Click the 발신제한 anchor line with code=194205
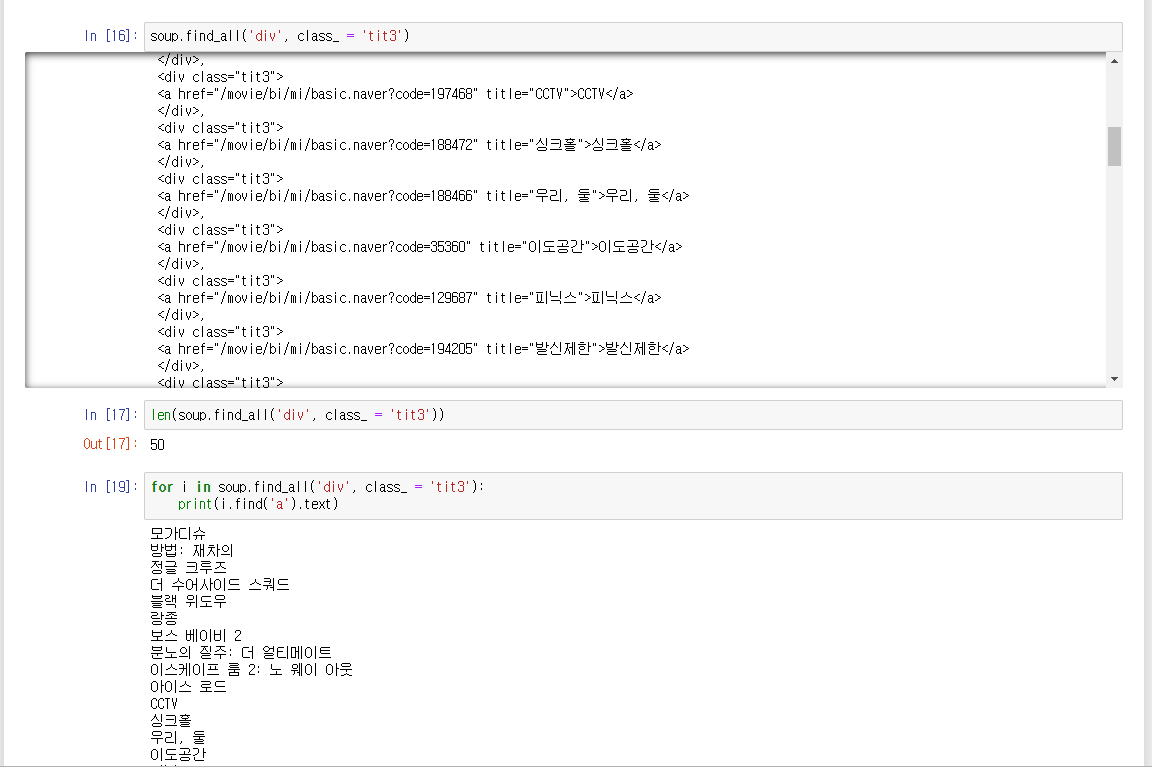Viewport: 1152px width, 776px height. click(423, 348)
